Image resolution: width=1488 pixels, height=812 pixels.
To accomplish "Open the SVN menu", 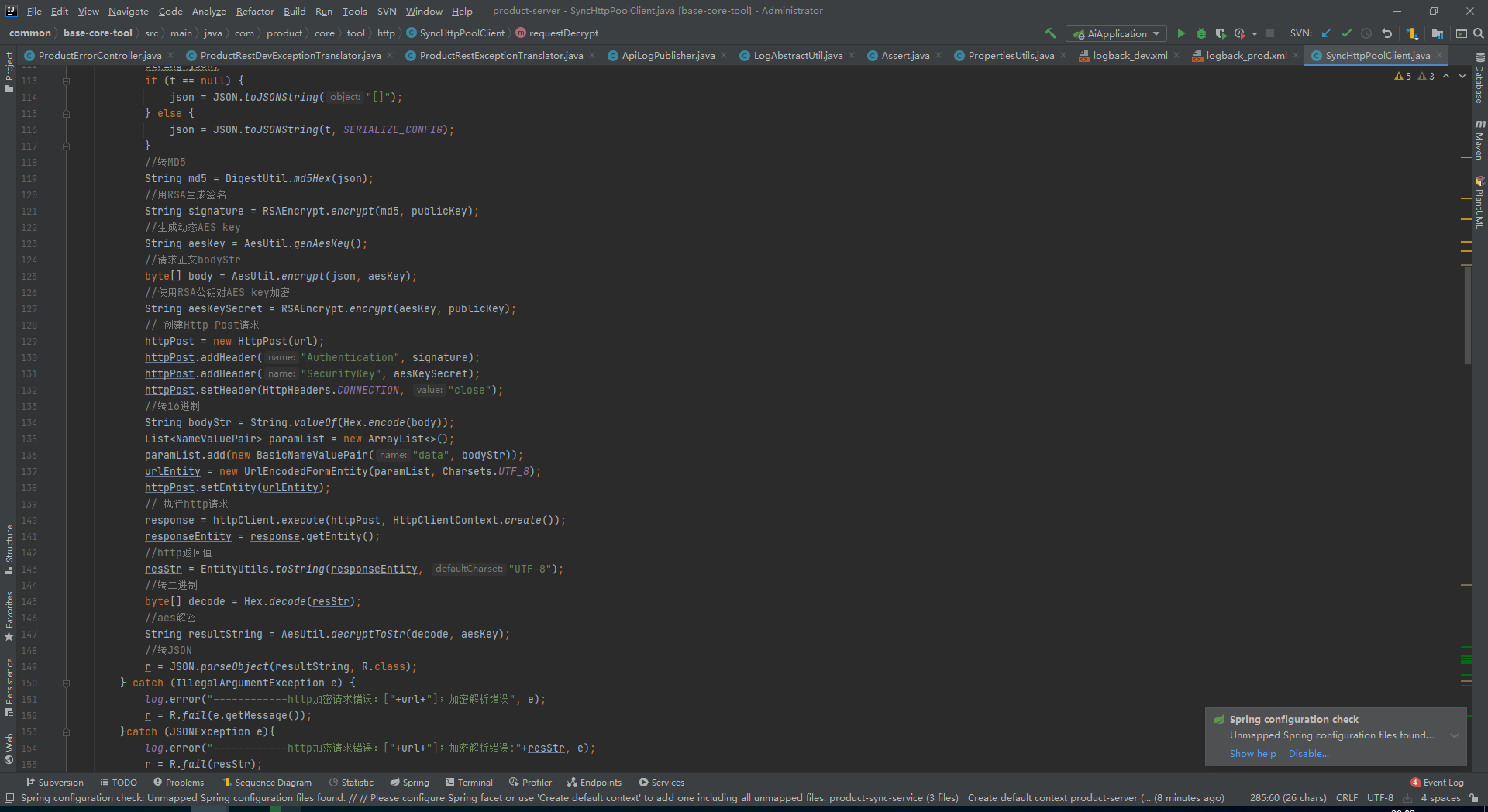I will click(387, 11).
